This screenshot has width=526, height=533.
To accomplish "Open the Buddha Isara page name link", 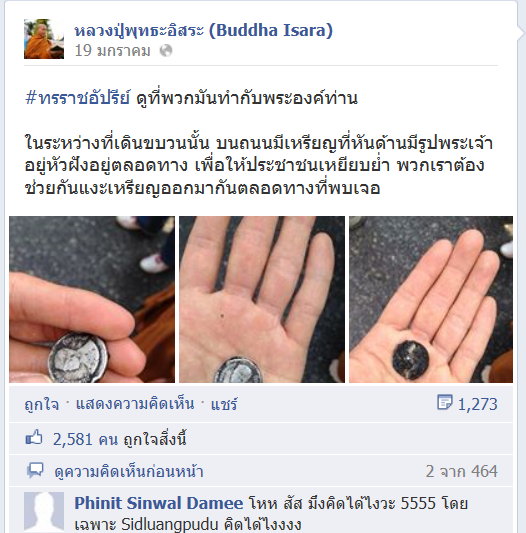I will coord(203,31).
